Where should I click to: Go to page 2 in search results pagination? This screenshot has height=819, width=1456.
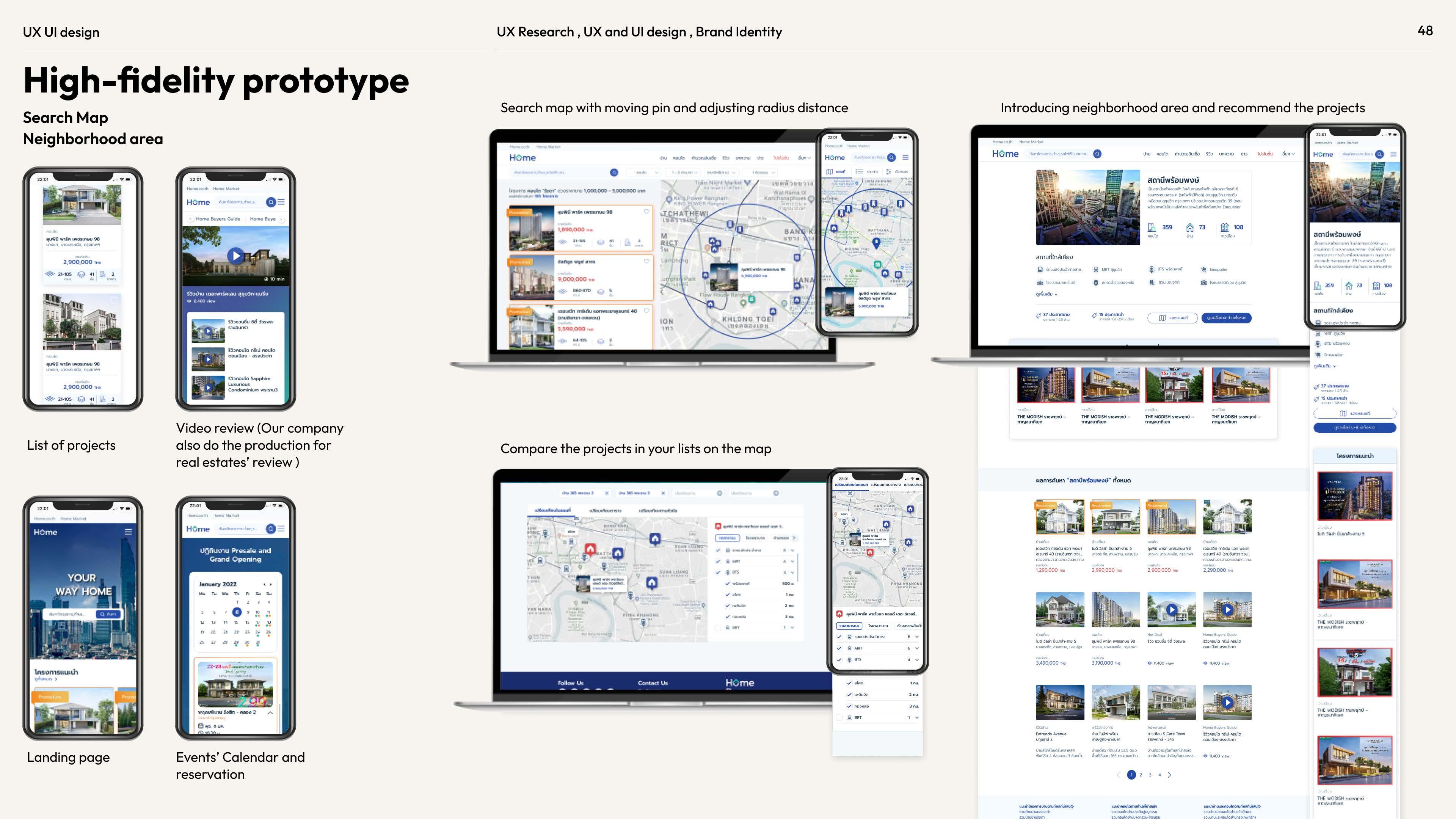pyautogui.click(x=1141, y=775)
